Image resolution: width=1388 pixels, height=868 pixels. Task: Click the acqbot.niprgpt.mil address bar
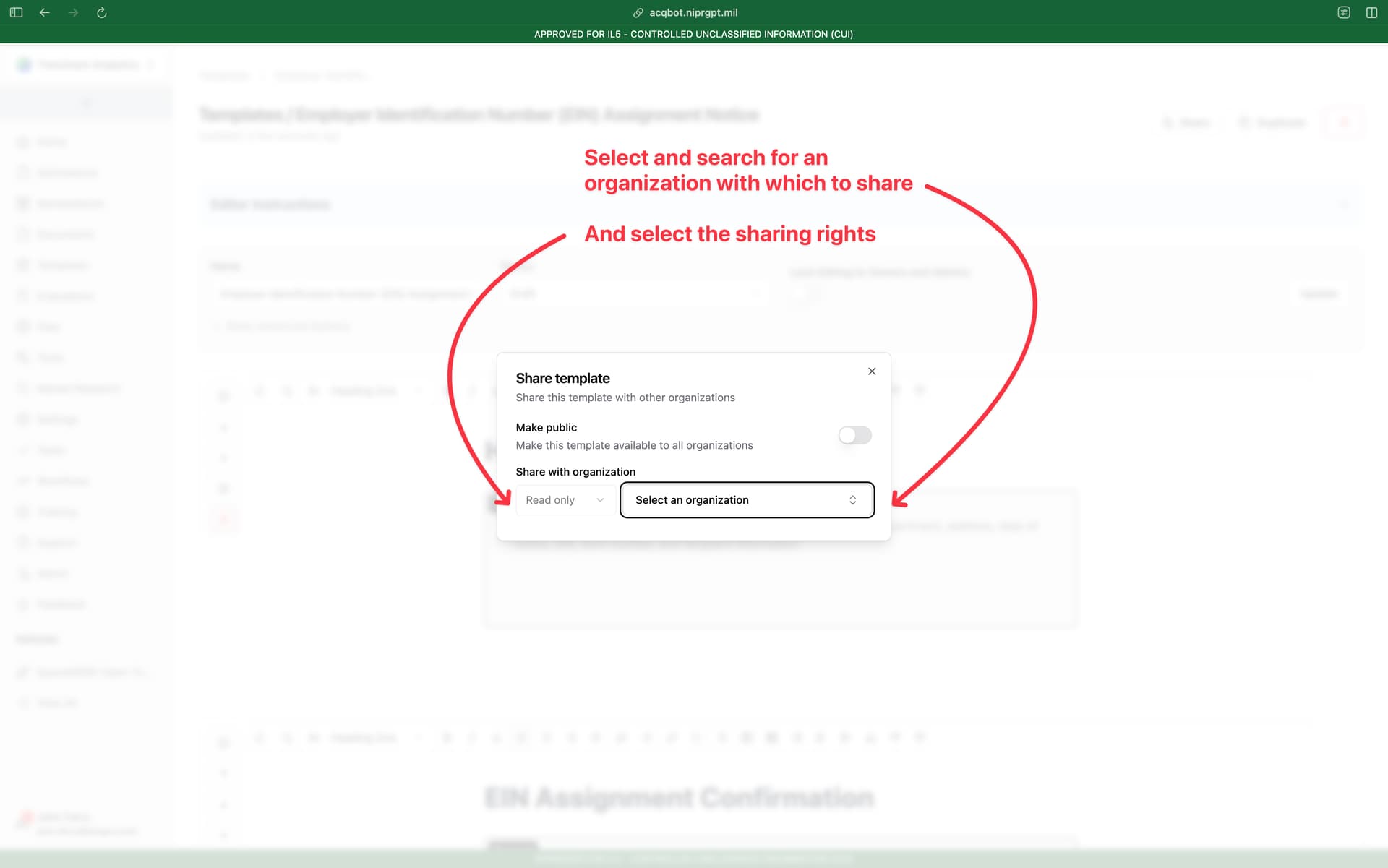coord(693,12)
